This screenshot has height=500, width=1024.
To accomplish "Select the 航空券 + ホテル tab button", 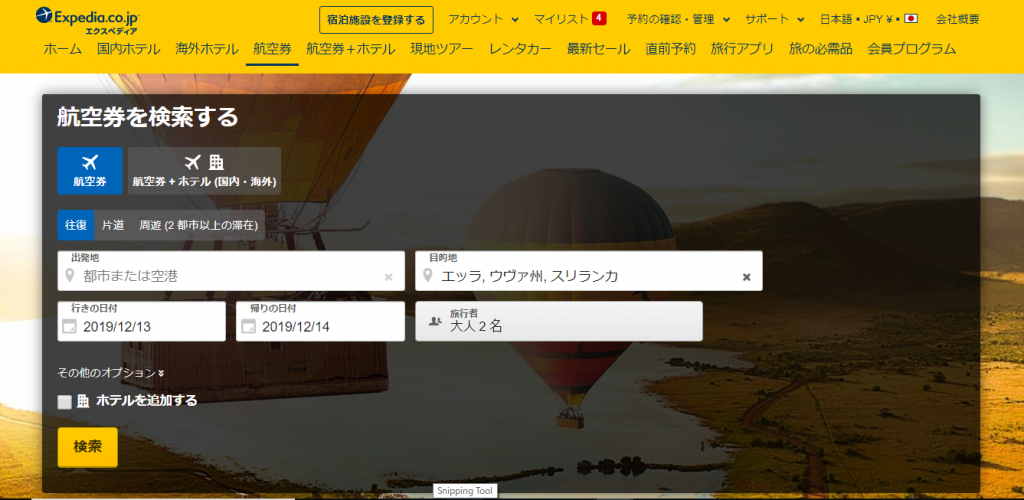I will pos(204,170).
